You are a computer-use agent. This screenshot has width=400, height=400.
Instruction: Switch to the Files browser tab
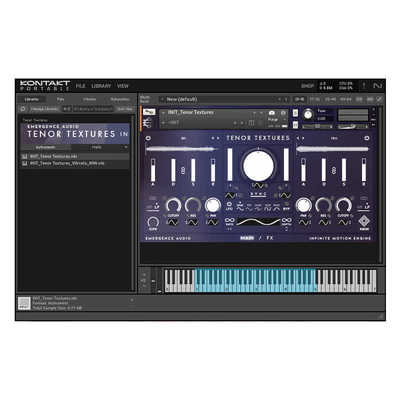[60, 99]
